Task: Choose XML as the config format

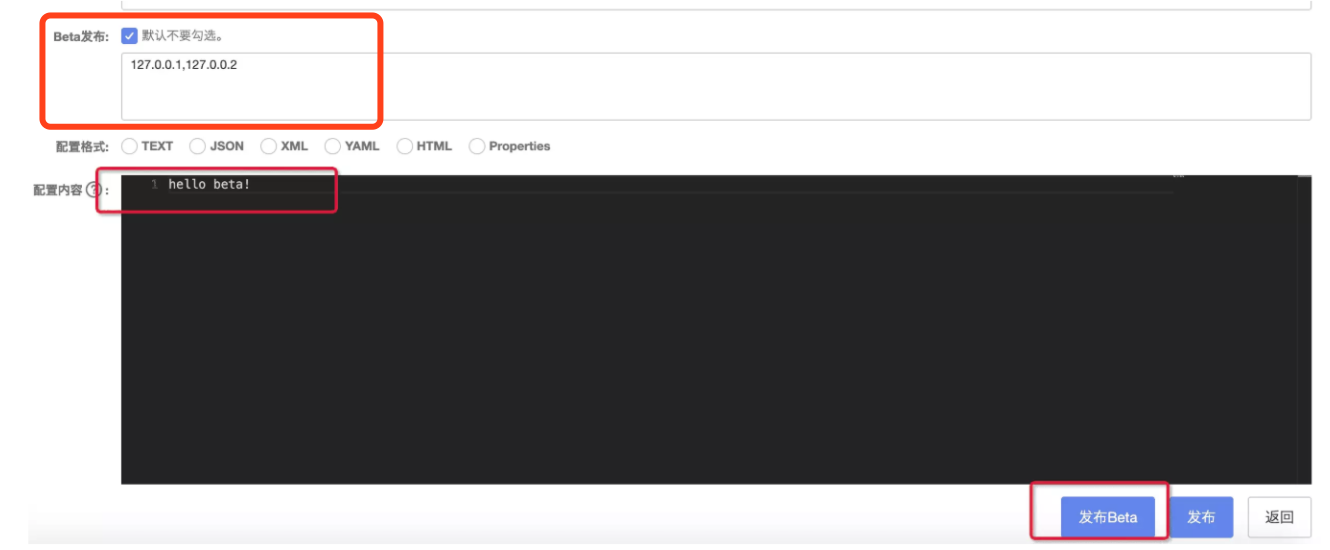Action: tap(268, 146)
